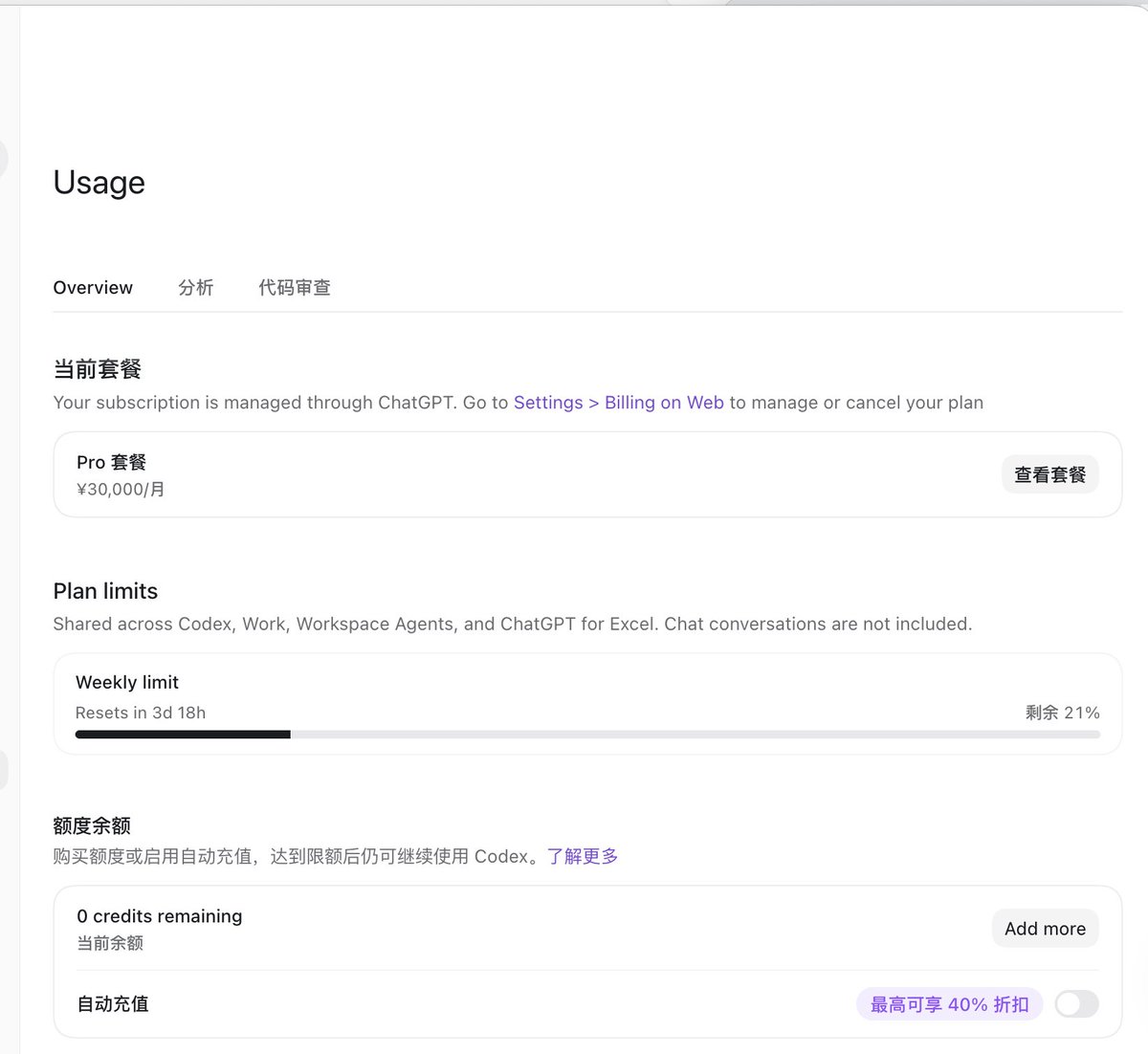Click the Usage page heading
The height and width of the screenshot is (1054, 1148).
99,183
